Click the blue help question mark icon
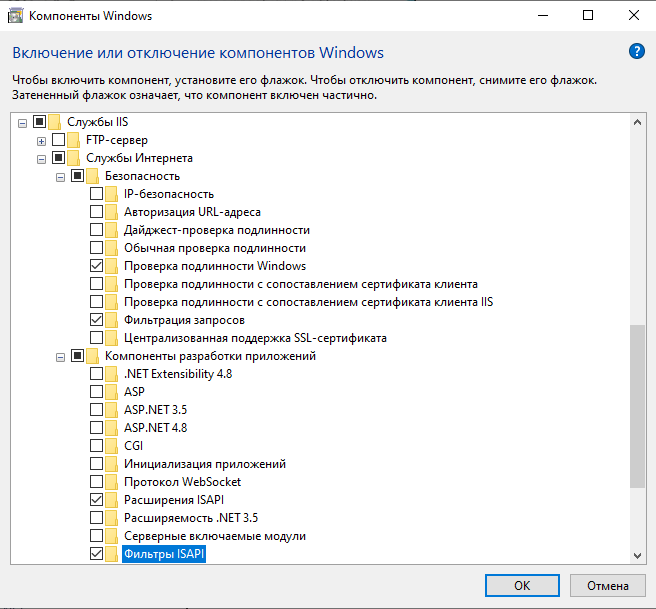The width and height of the screenshot is (656, 609). pos(635,52)
